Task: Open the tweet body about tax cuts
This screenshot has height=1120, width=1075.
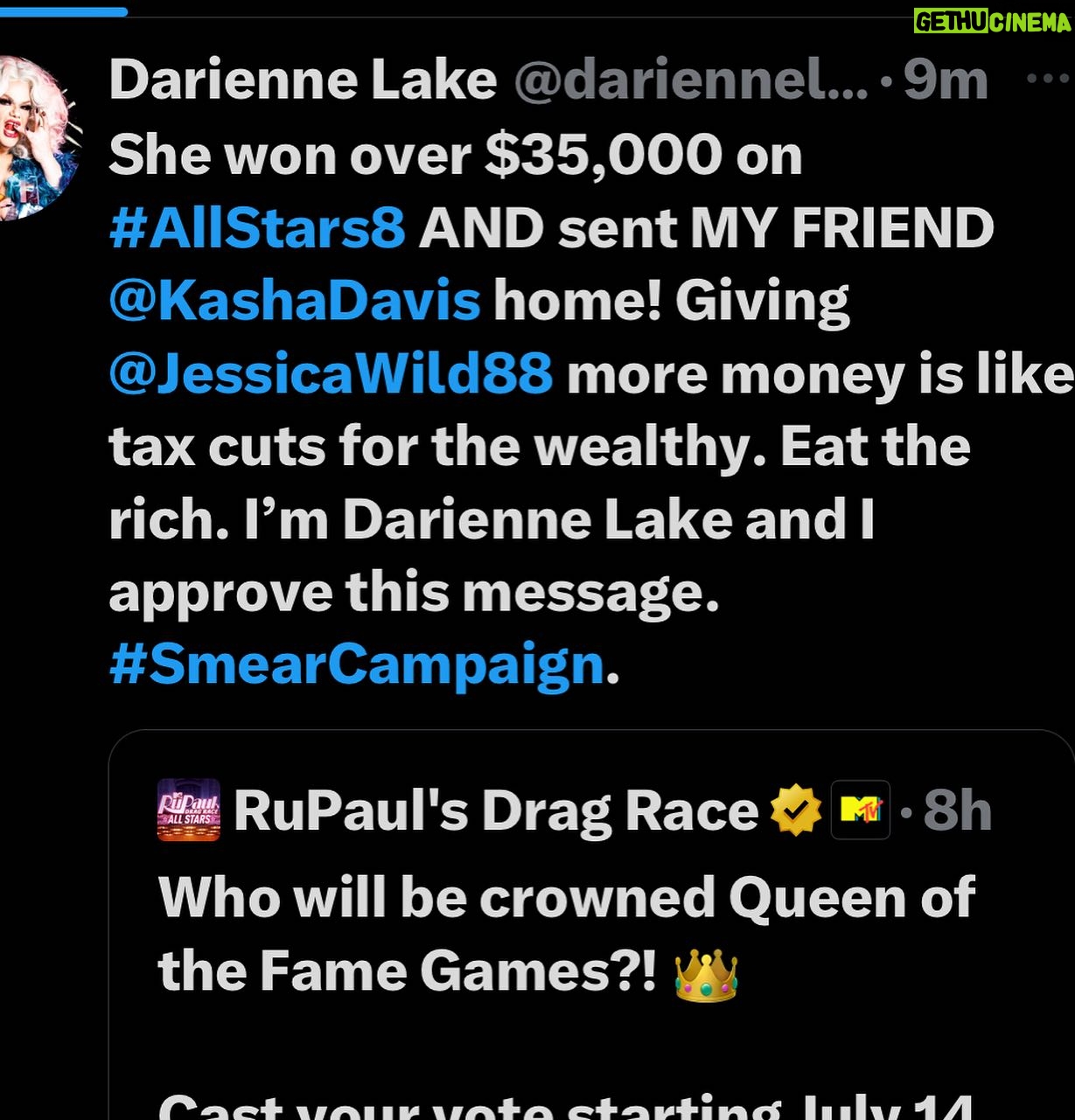Action: tap(590, 411)
